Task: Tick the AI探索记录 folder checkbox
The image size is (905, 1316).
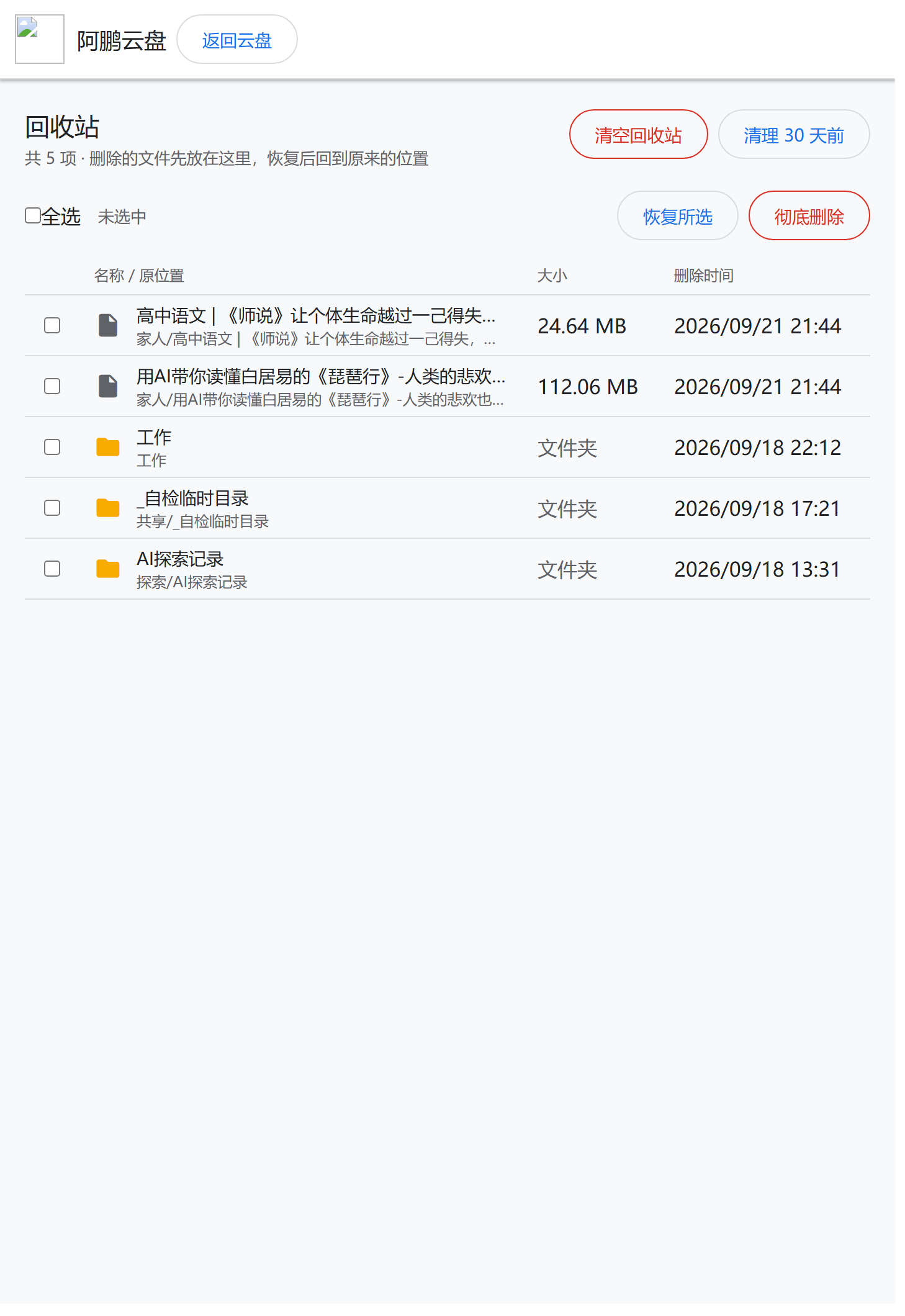Action: [x=52, y=569]
